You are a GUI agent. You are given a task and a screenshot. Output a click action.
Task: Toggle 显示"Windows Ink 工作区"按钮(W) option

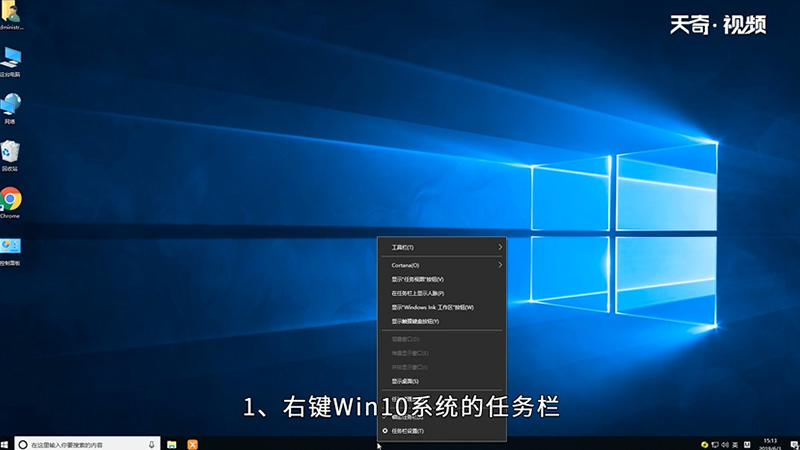coord(442,307)
